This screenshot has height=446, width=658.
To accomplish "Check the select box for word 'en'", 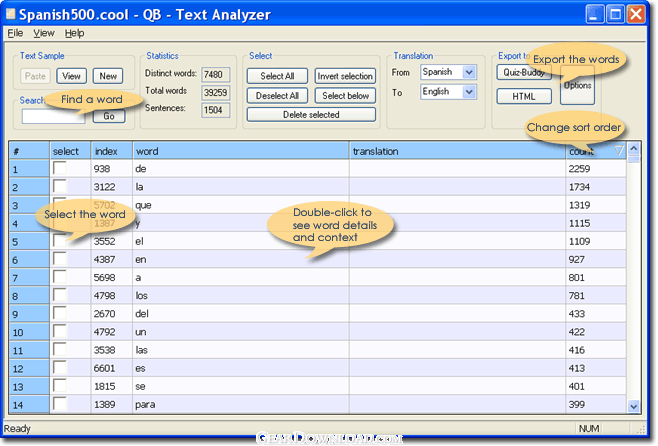I will [x=60, y=259].
